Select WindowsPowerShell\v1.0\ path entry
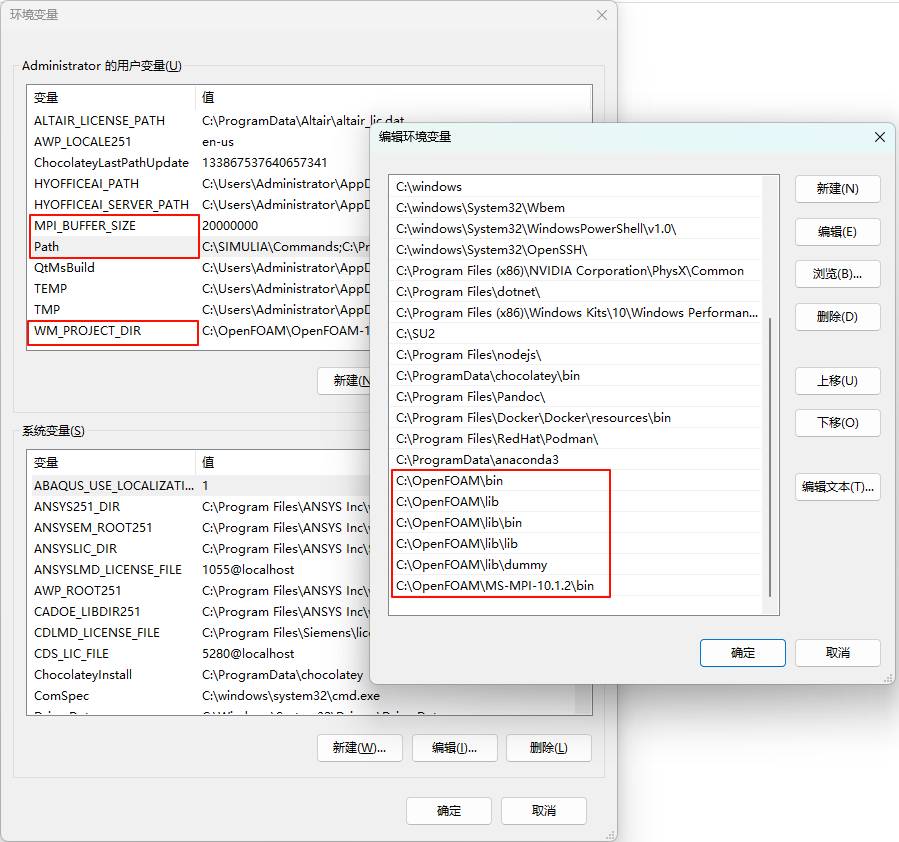The height and width of the screenshot is (842, 899). tap(576, 229)
